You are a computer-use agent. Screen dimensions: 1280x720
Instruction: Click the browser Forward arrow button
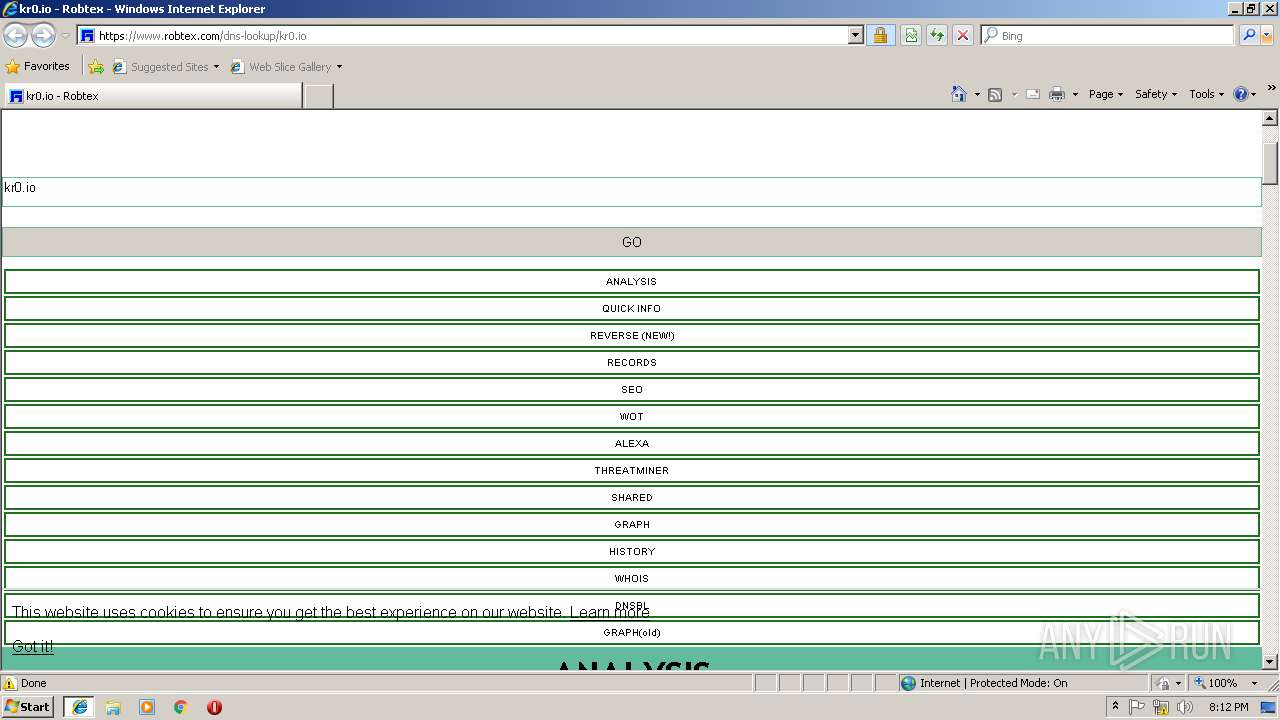tap(43, 35)
